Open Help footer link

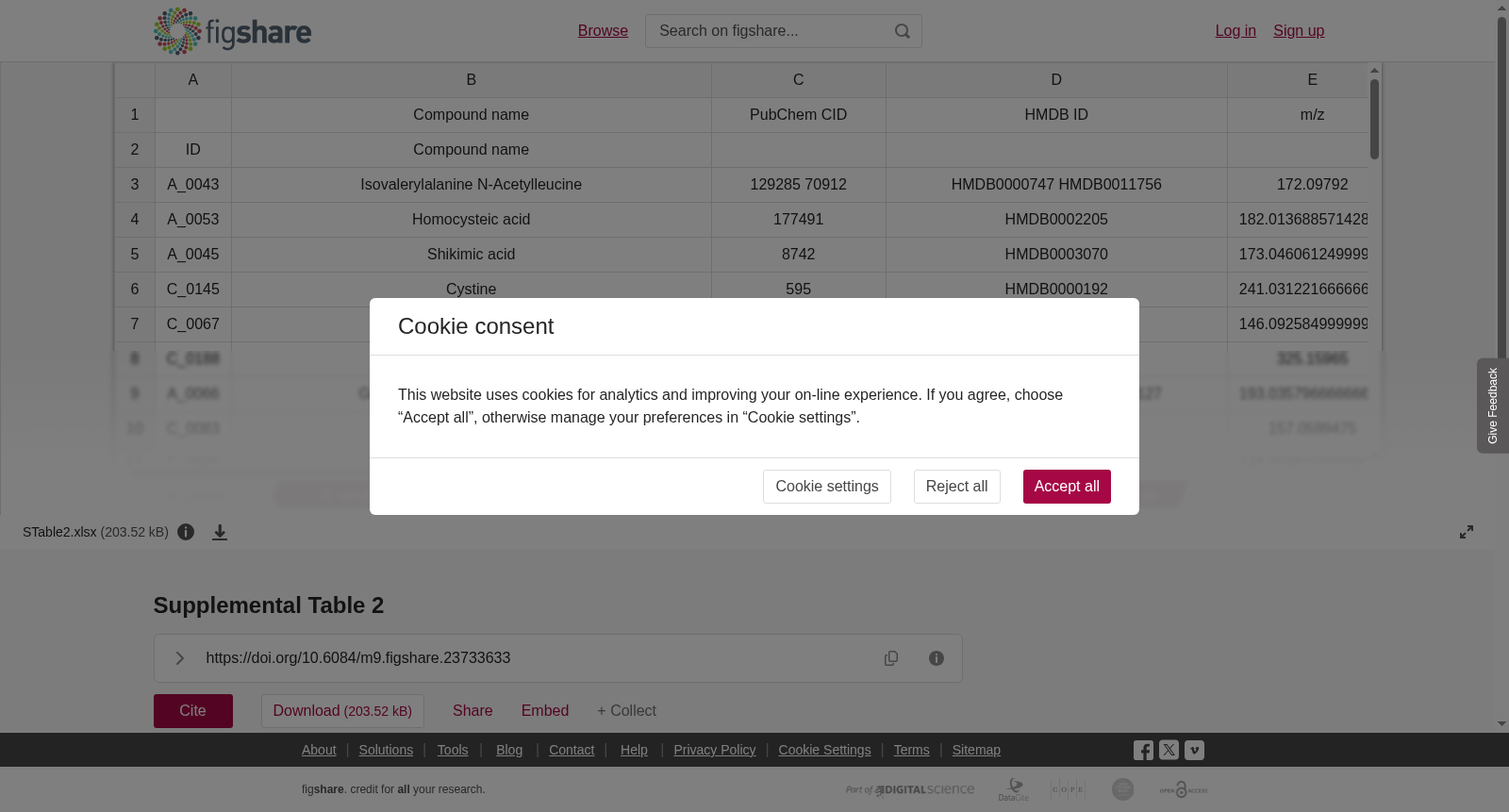634,750
